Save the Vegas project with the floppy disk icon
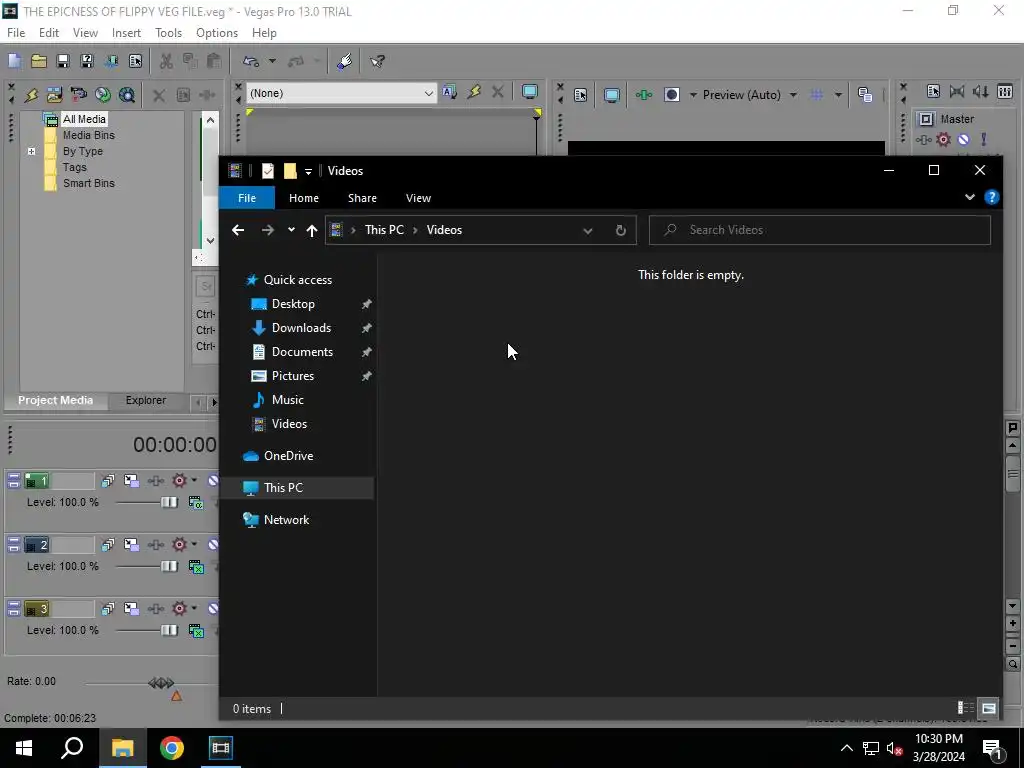Screen dimensions: 1024x768 click(63, 61)
